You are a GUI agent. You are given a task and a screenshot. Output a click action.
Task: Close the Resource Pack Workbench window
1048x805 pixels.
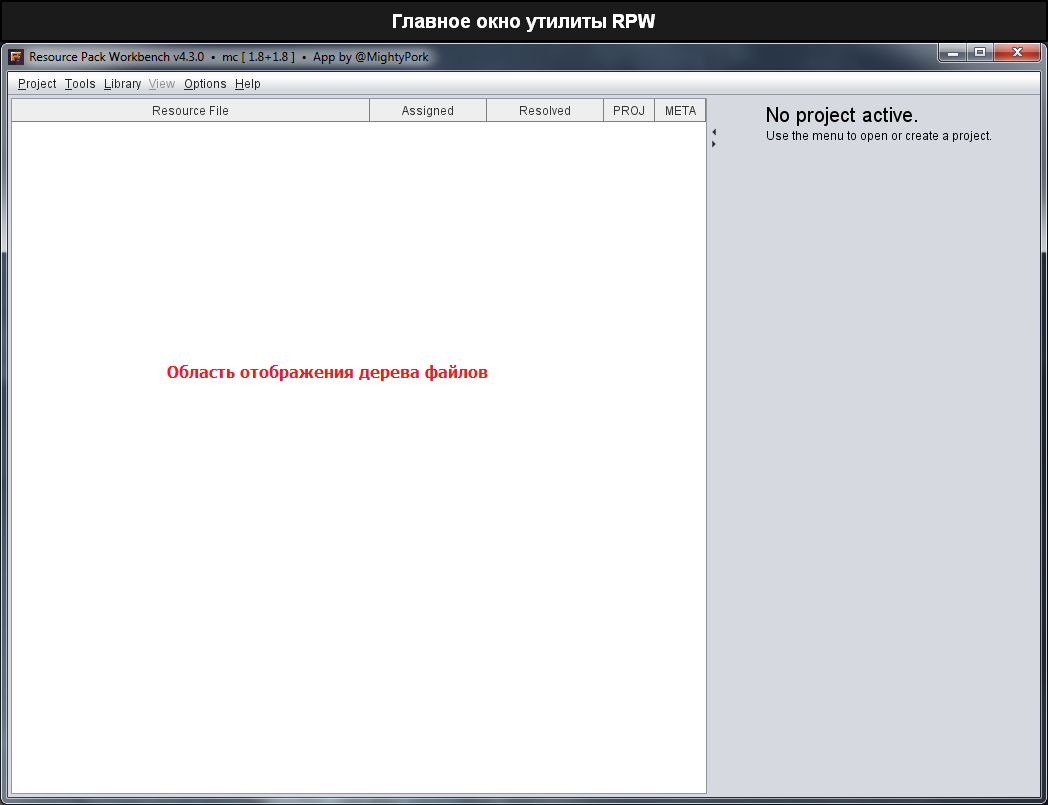(x=1017, y=53)
